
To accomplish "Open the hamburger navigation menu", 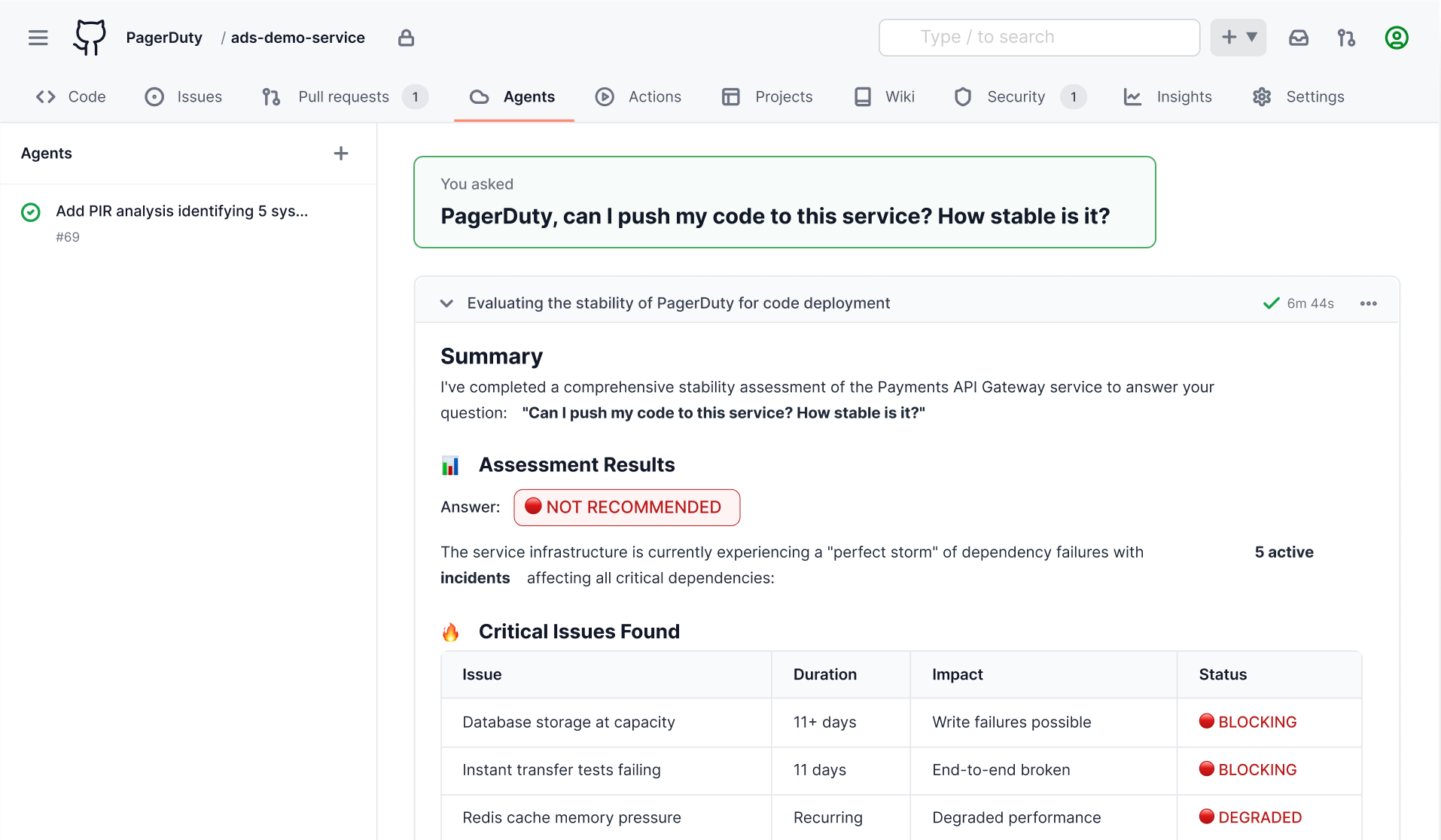I will tap(38, 37).
